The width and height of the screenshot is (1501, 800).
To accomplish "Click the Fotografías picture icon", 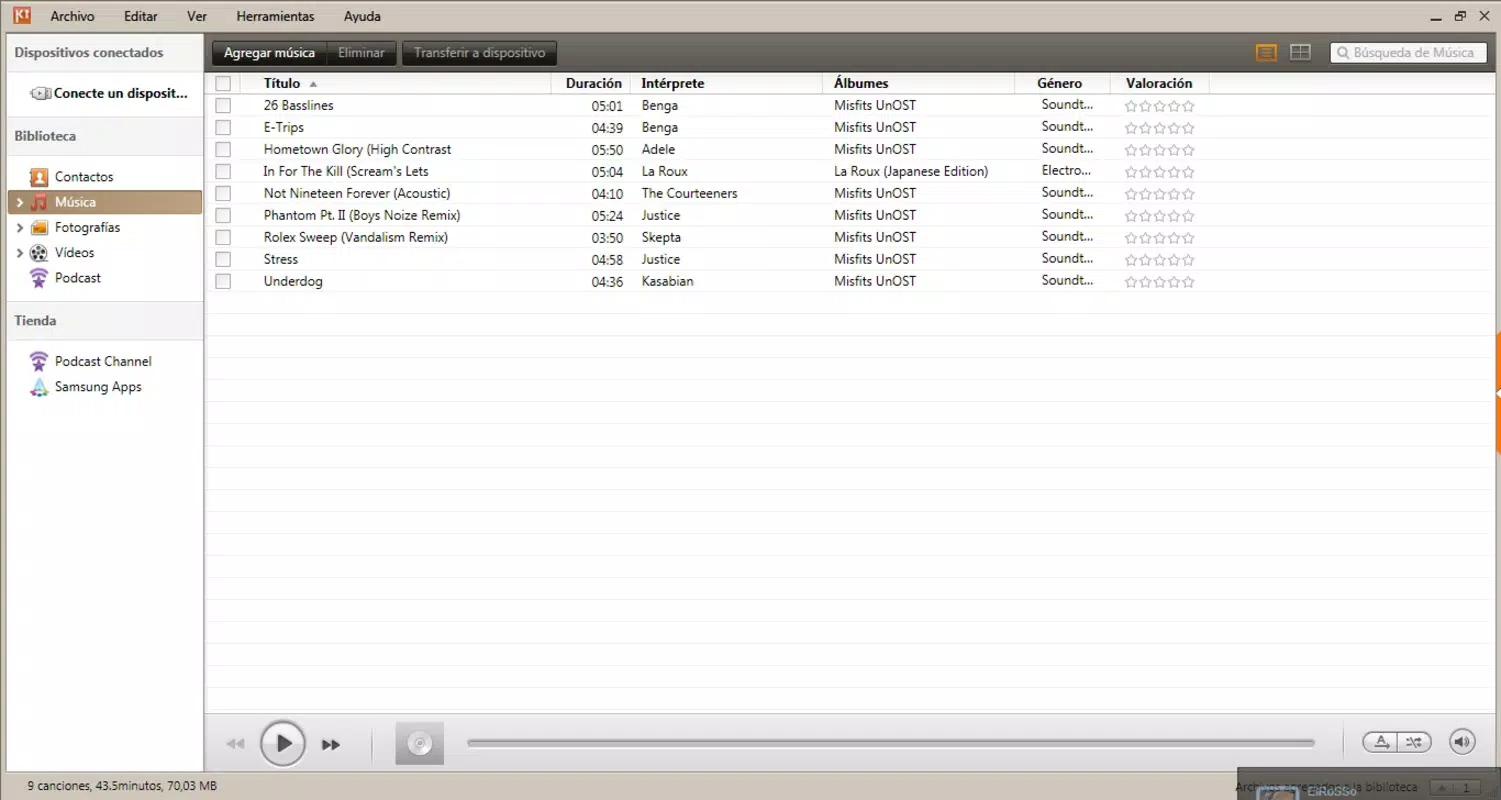I will click(39, 228).
